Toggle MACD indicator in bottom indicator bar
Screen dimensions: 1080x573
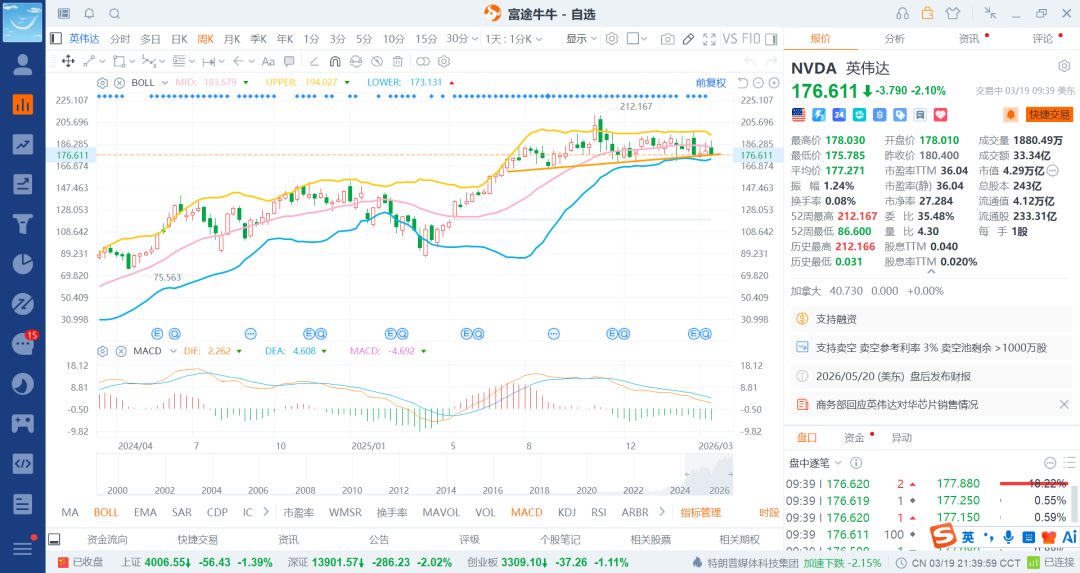click(526, 512)
